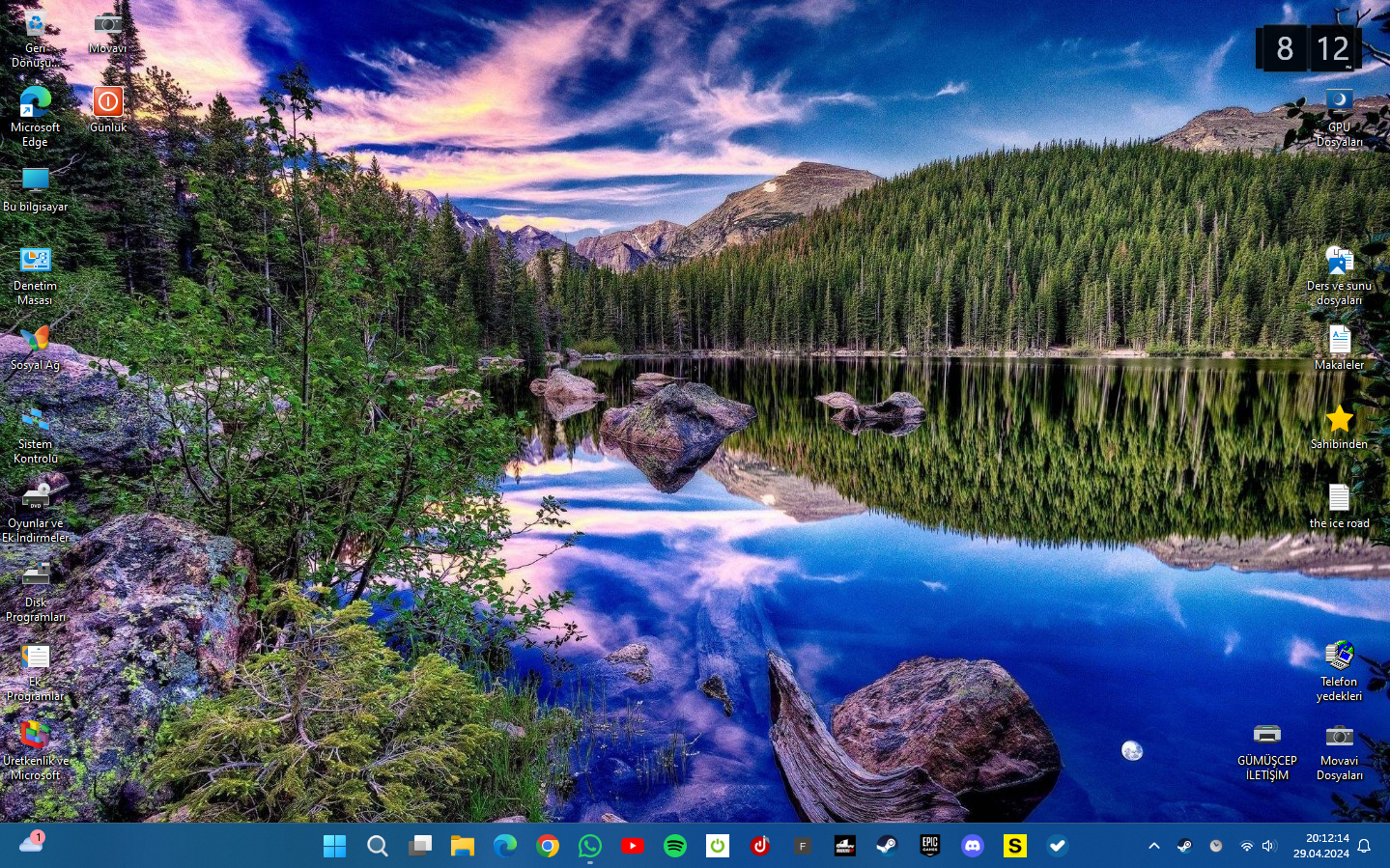Image resolution: width=1390 pixels, height=868 pixels.
Task: Open the Sistem Kontrolü desktop icon
Action: (35, 434)
